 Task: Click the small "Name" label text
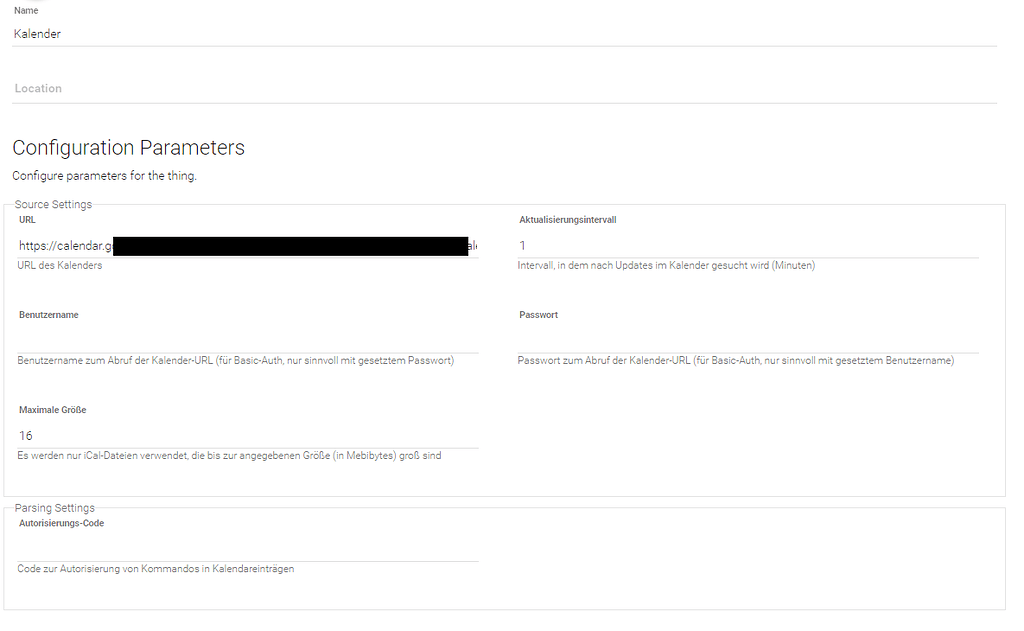26,11
